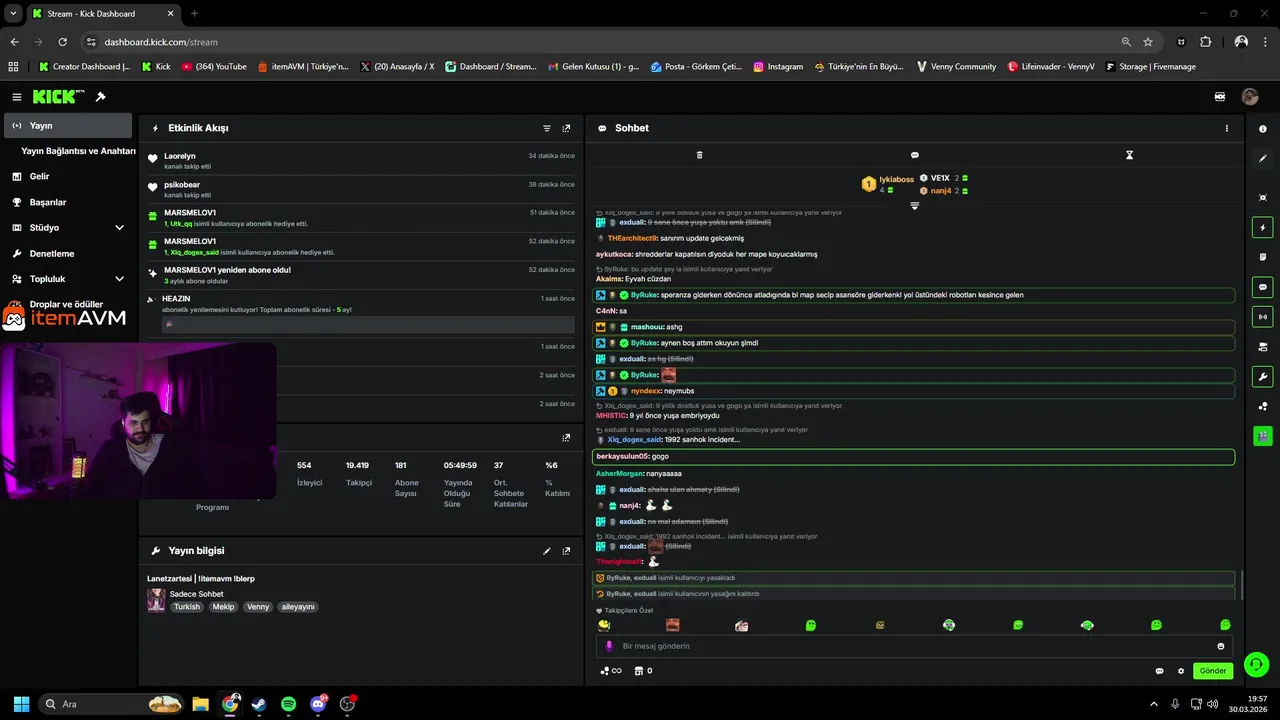Open chat settings gear beside Gönder
The height and width of the screenshot is (720, 1280).
(1181, 671)
